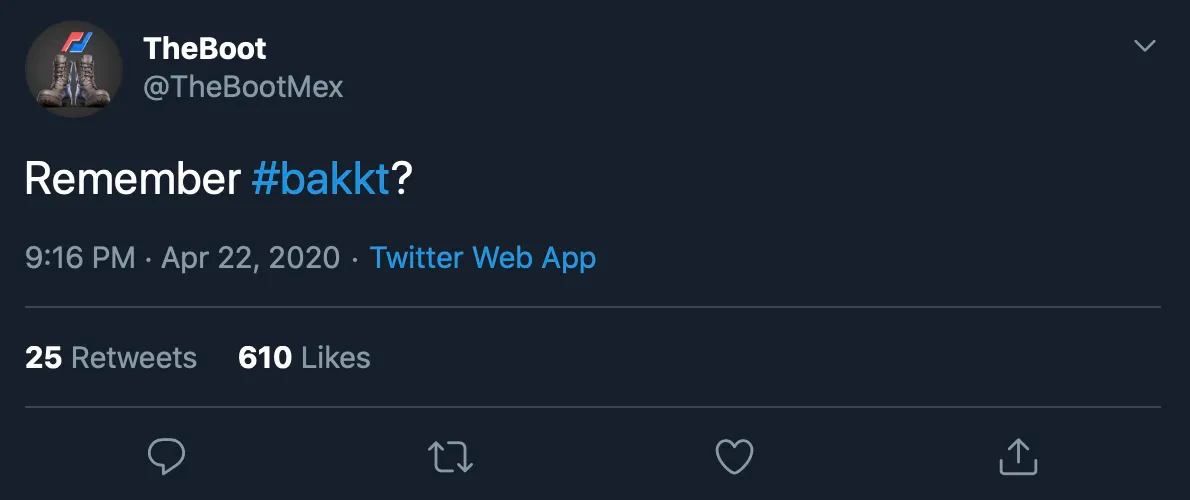This screenshot has width=1190, height=500.
Task: Click the number 610 like count
Action: 264,357
